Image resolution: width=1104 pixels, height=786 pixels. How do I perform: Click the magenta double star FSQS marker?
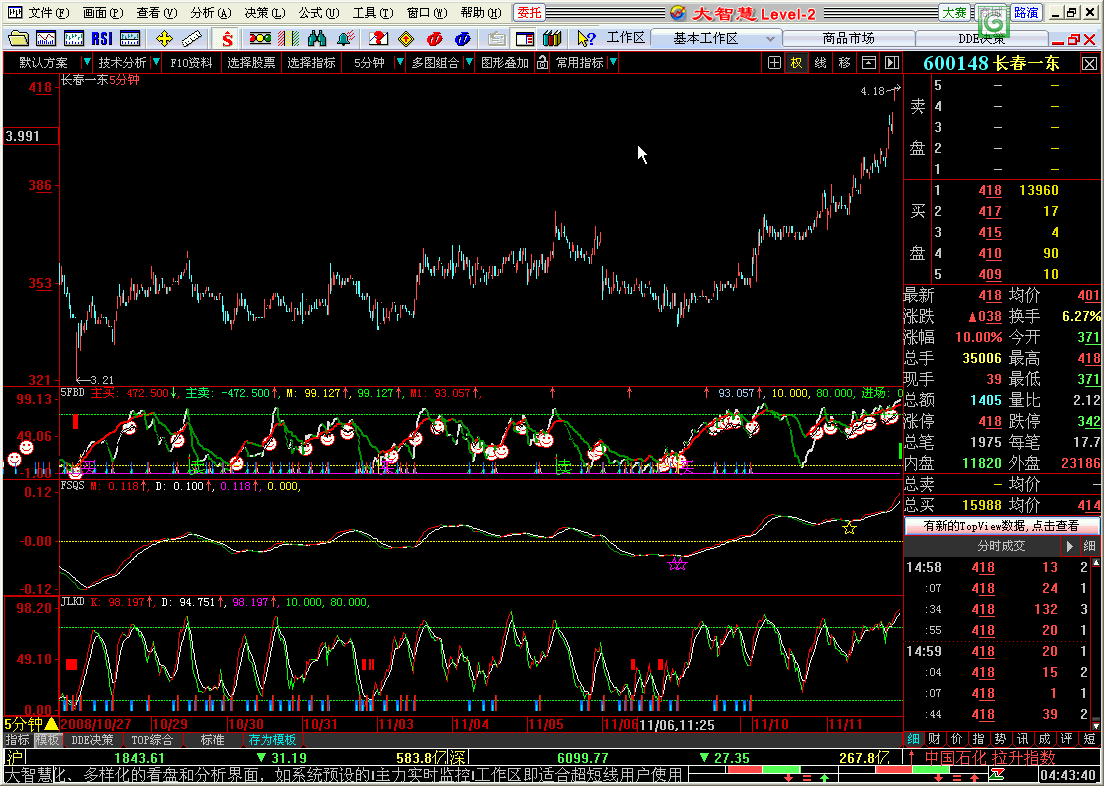677,563
